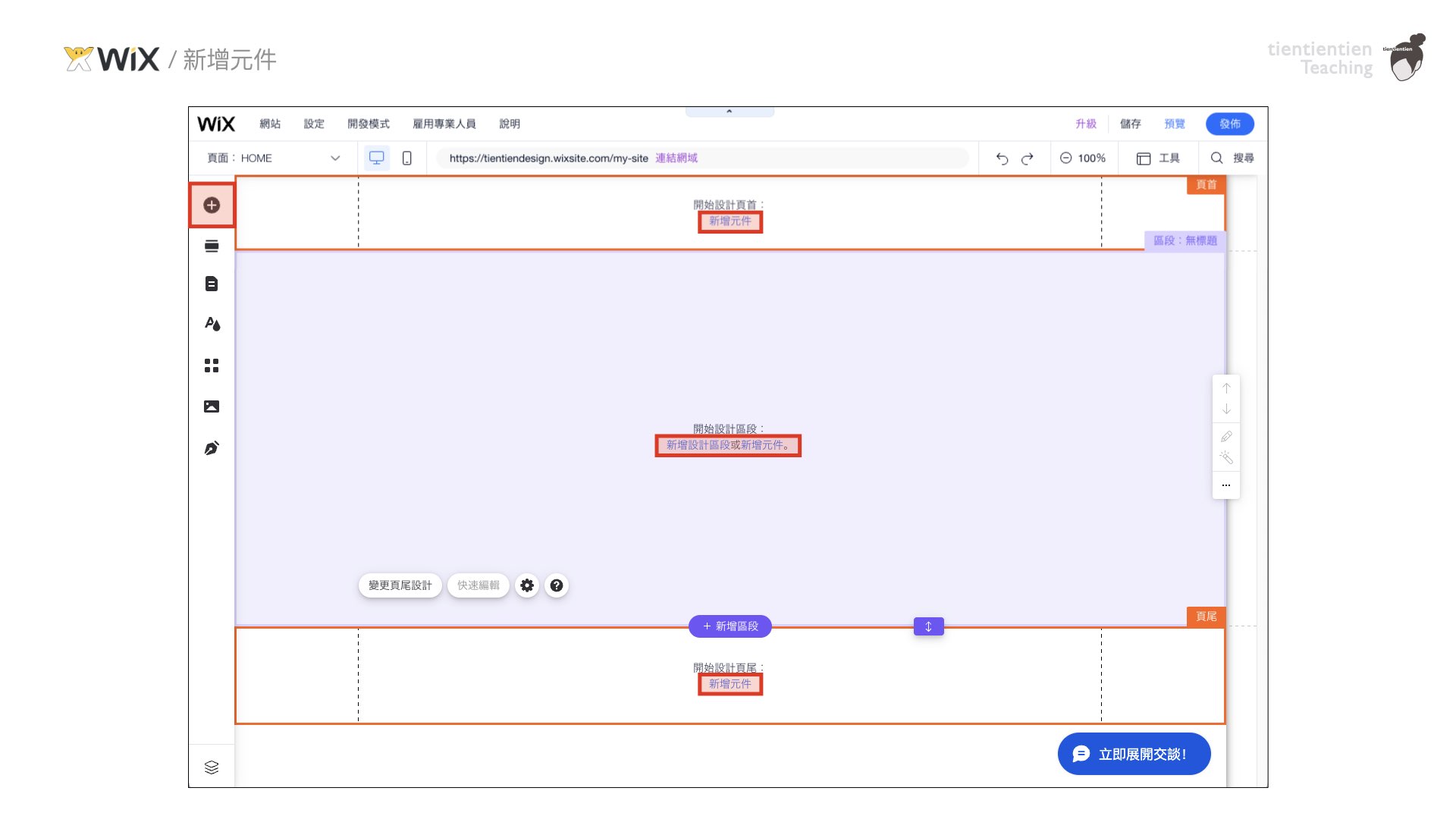This screenshot has width=1456, height=819.
Task: Open the 開發模式 menu
Action: pos(369,124)
